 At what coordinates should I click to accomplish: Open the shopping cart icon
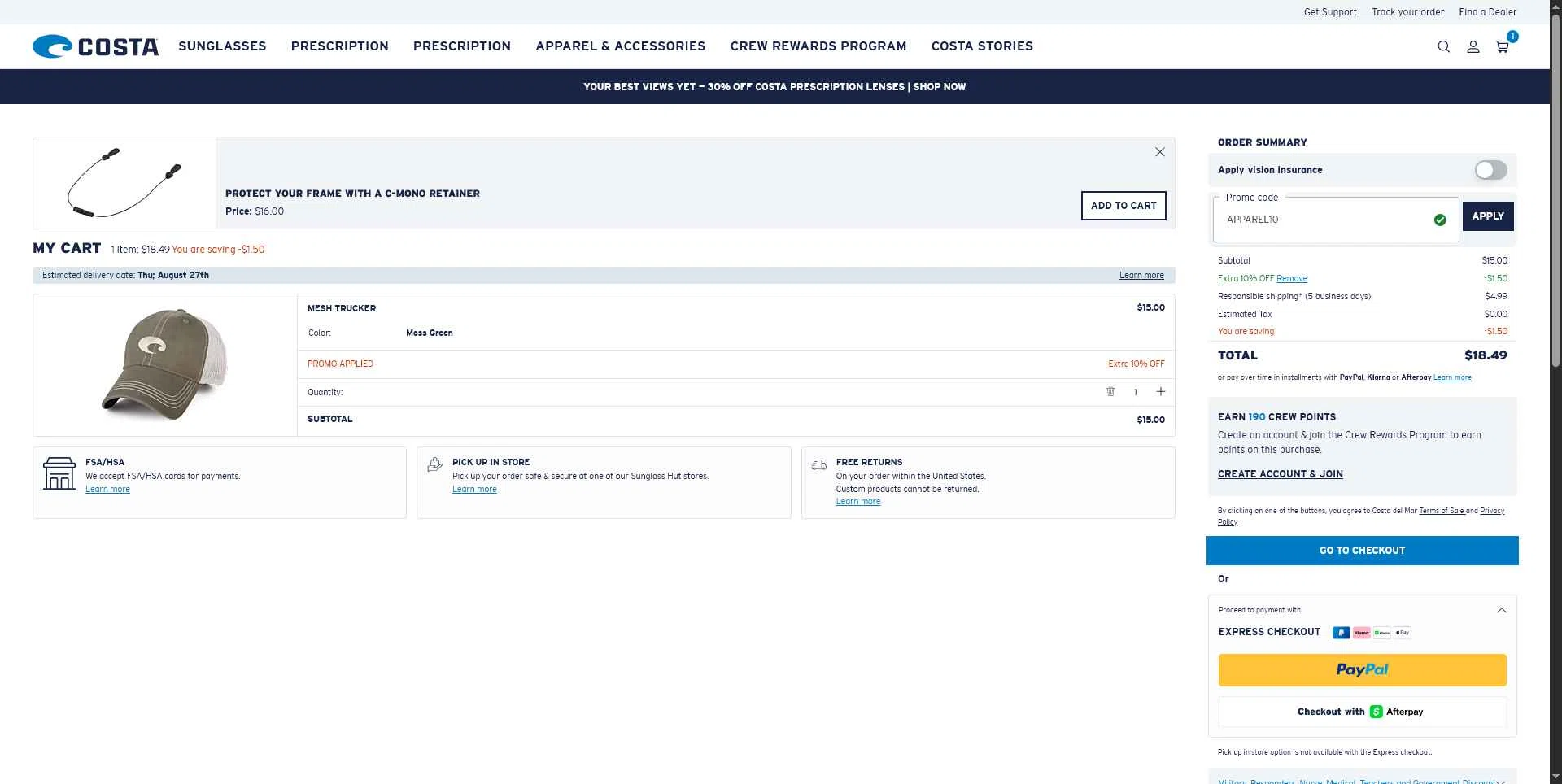click(1503, 47)
